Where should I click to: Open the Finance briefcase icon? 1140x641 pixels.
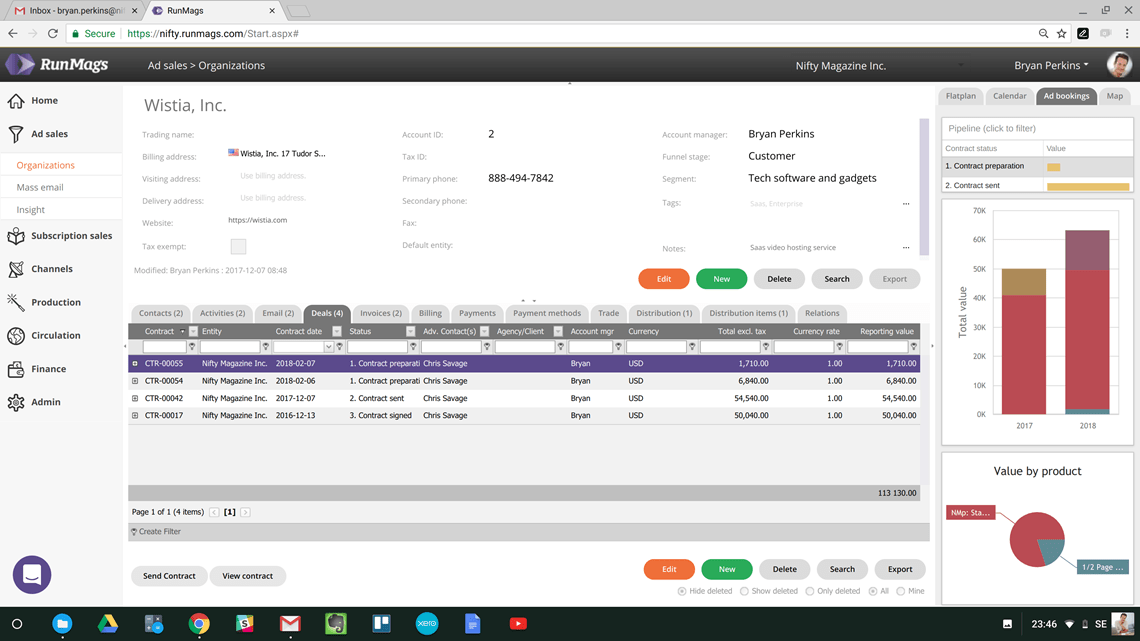tap(16, 369)
